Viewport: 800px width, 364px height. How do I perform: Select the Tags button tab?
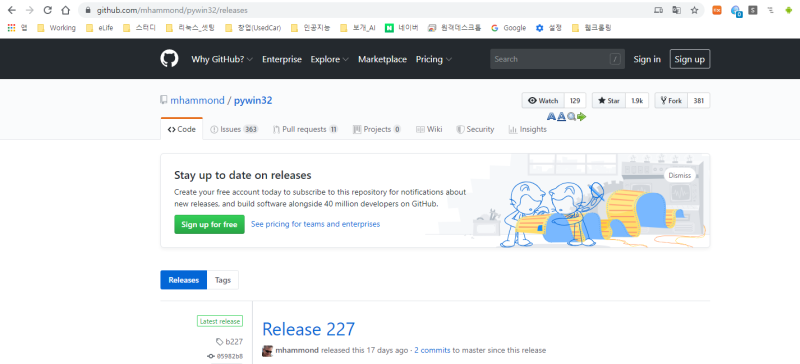coord(223,280)
